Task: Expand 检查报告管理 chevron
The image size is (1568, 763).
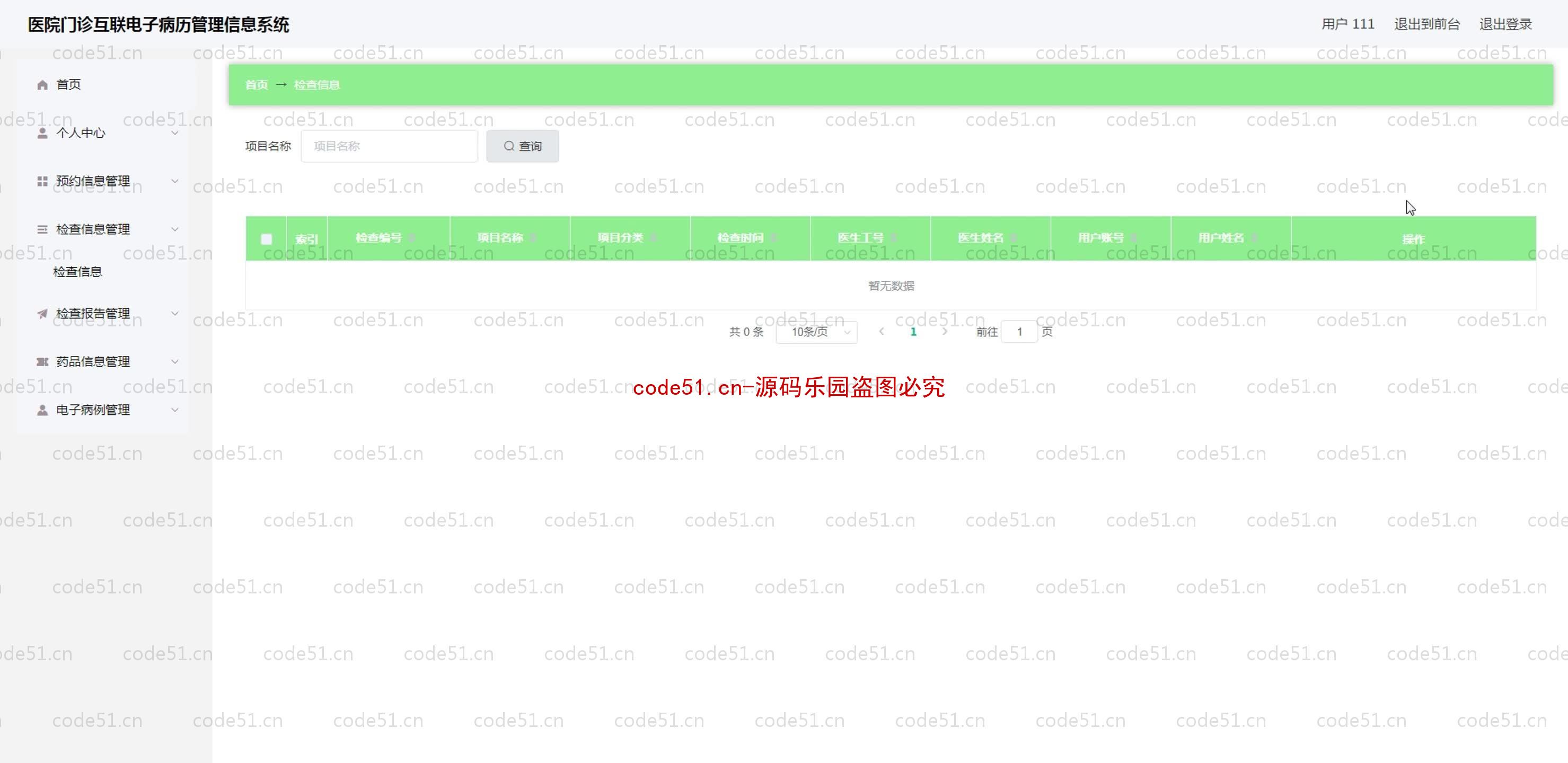Action: [x=175, y=313]
